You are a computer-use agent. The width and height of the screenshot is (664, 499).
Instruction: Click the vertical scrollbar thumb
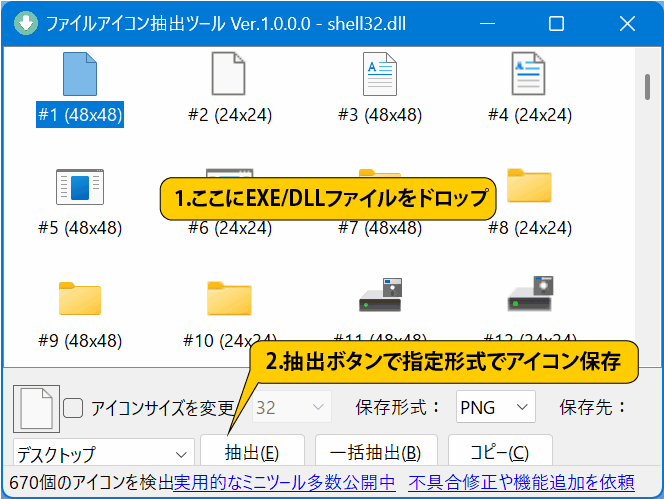[x=647, y=87]
